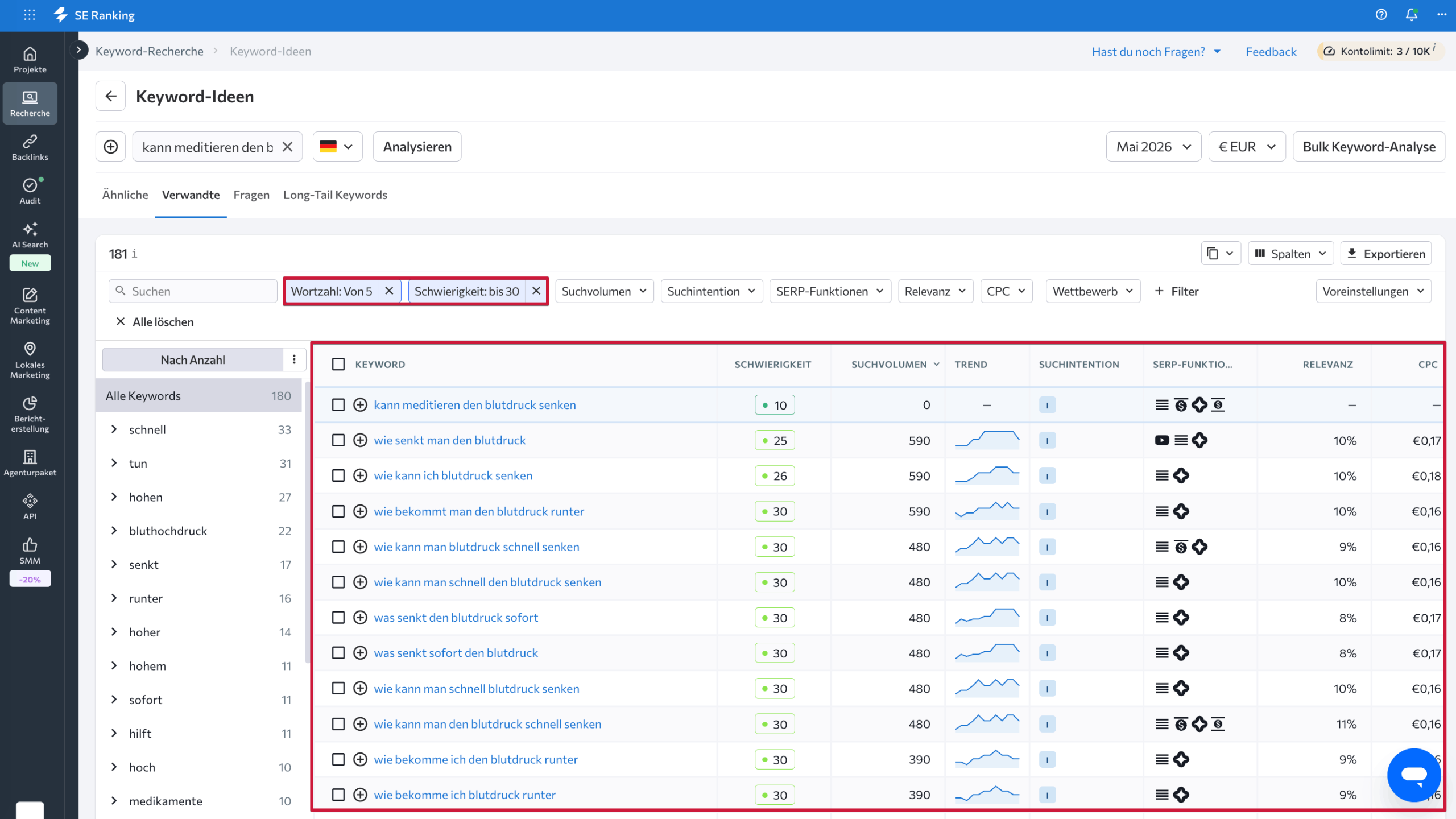Check 'wie bekommt man den blutdruck runter' row
Viewport: 1456px width, 819px height.
click(x=338, y=511)
